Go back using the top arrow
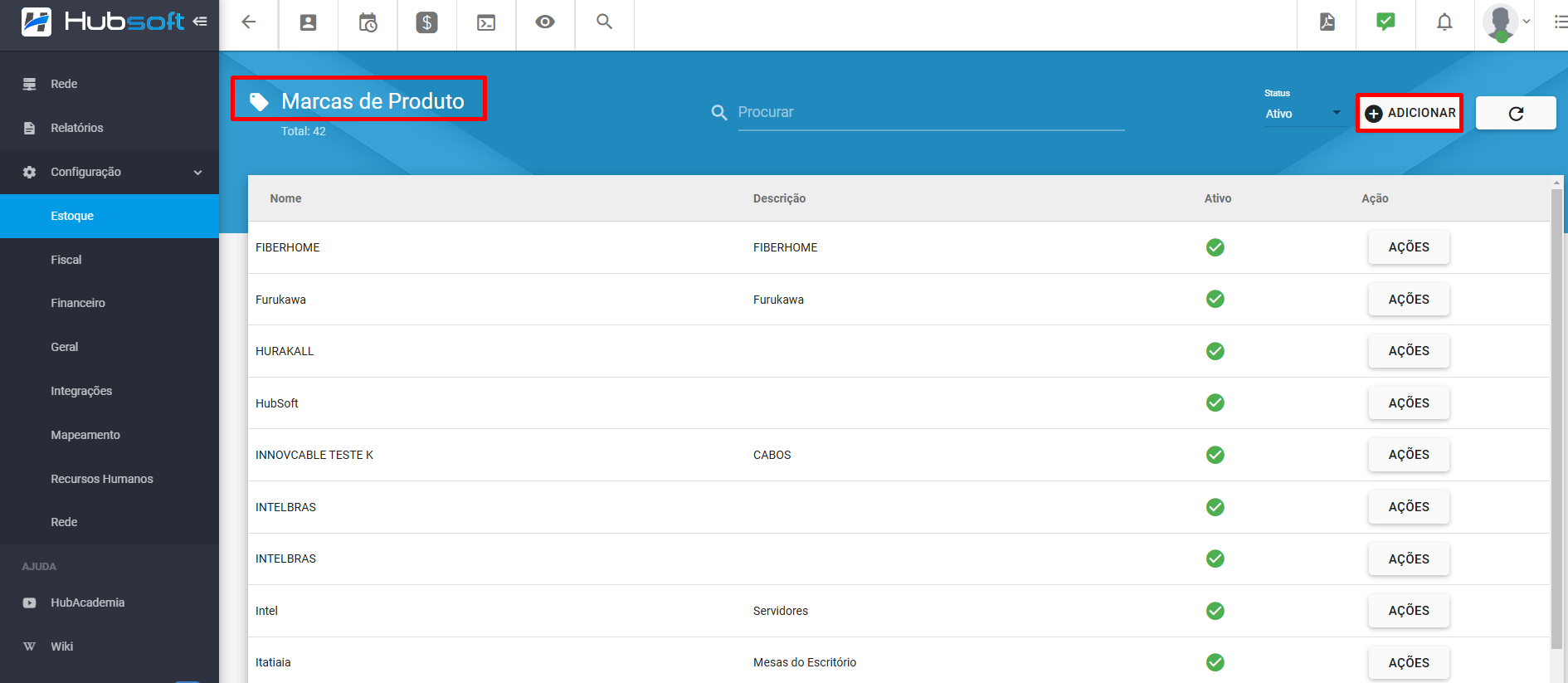The width and height of the screenshot is (1568, 683). 249,22
